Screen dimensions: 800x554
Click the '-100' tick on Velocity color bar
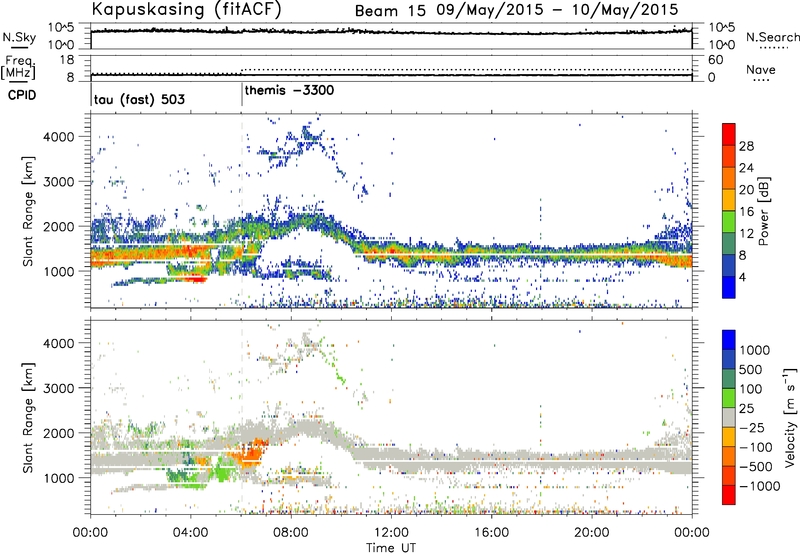click(756, 447)
